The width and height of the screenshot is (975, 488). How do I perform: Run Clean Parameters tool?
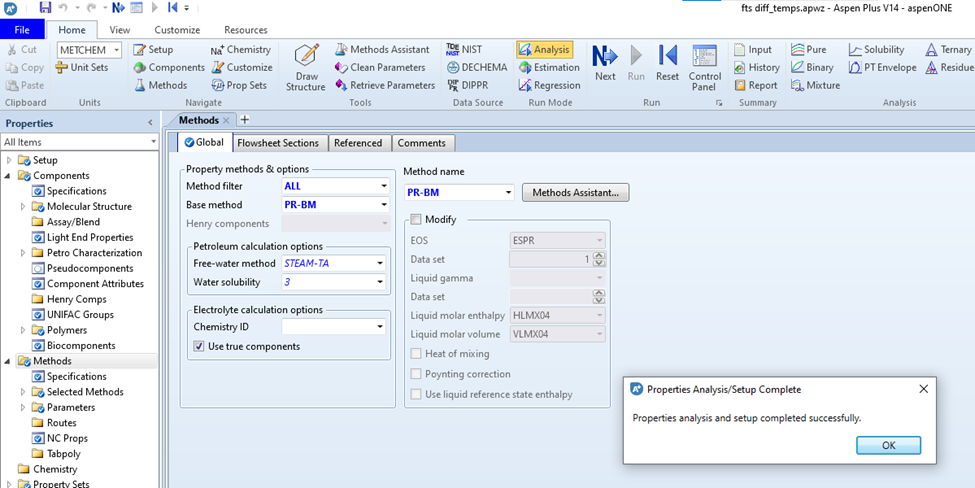(380, 67)
